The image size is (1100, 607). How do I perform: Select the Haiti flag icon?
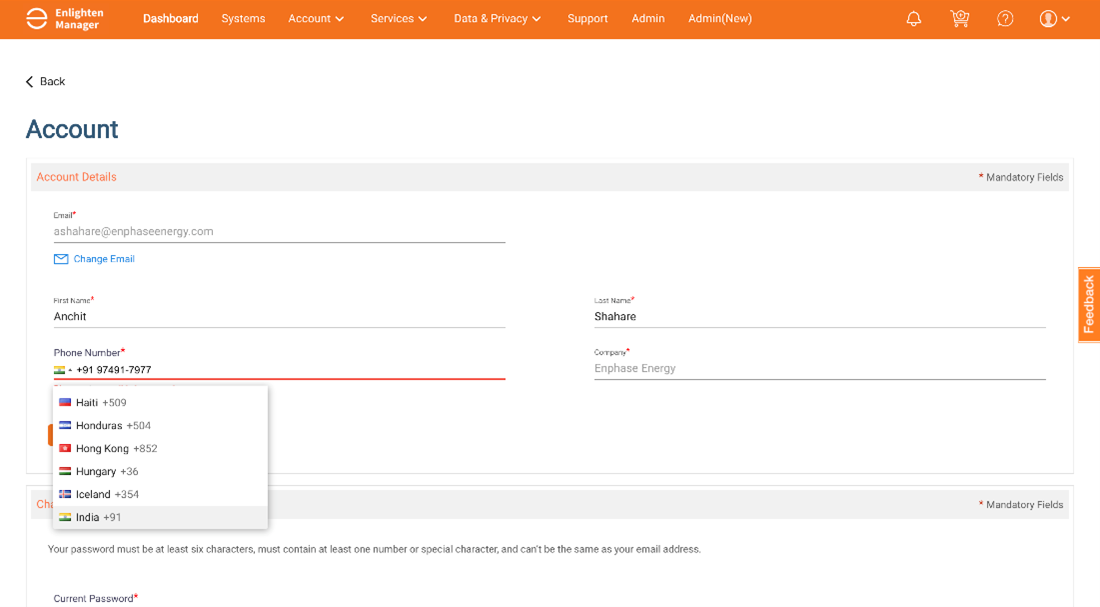tap(65, 402)
